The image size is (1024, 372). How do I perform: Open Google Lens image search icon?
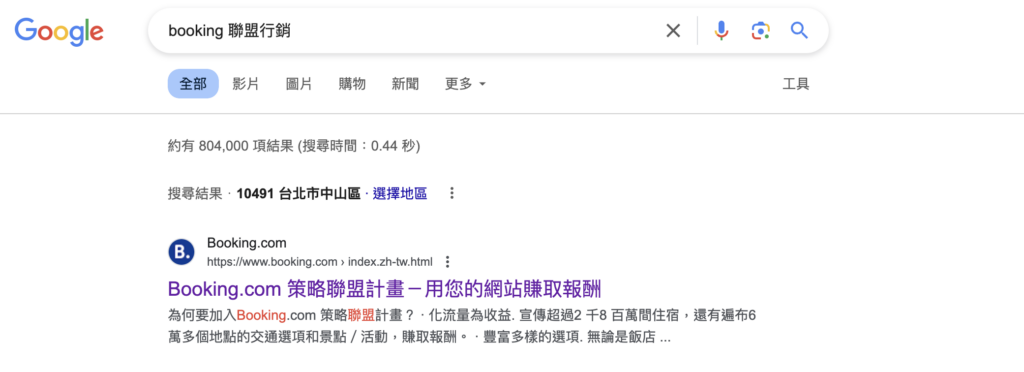coord(760,31)
